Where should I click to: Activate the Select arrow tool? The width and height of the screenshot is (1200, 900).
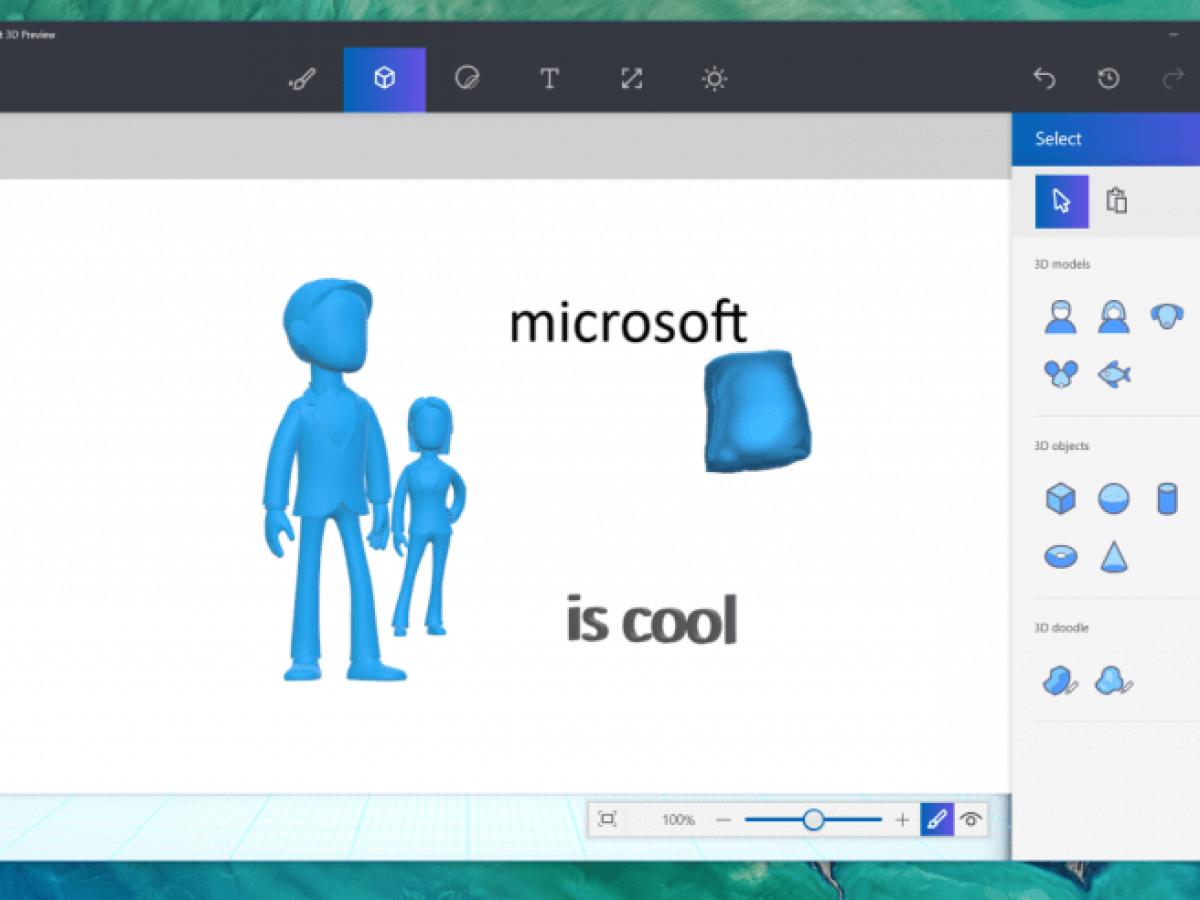point(1061,201)
